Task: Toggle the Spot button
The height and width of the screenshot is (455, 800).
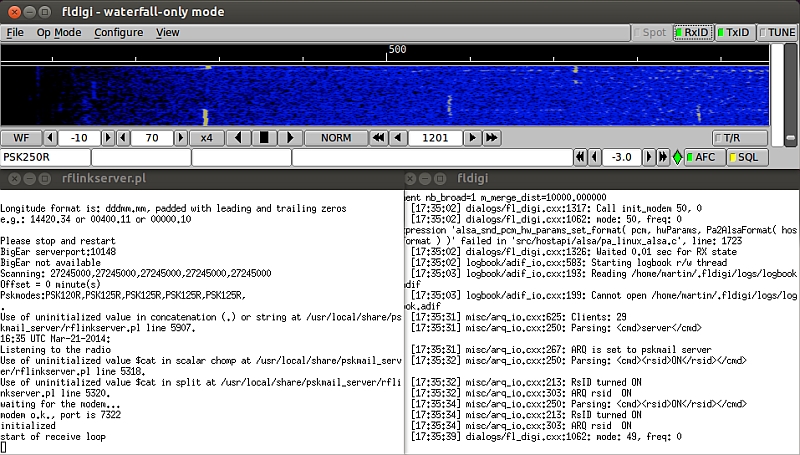Action: click(x=651, y=33)
